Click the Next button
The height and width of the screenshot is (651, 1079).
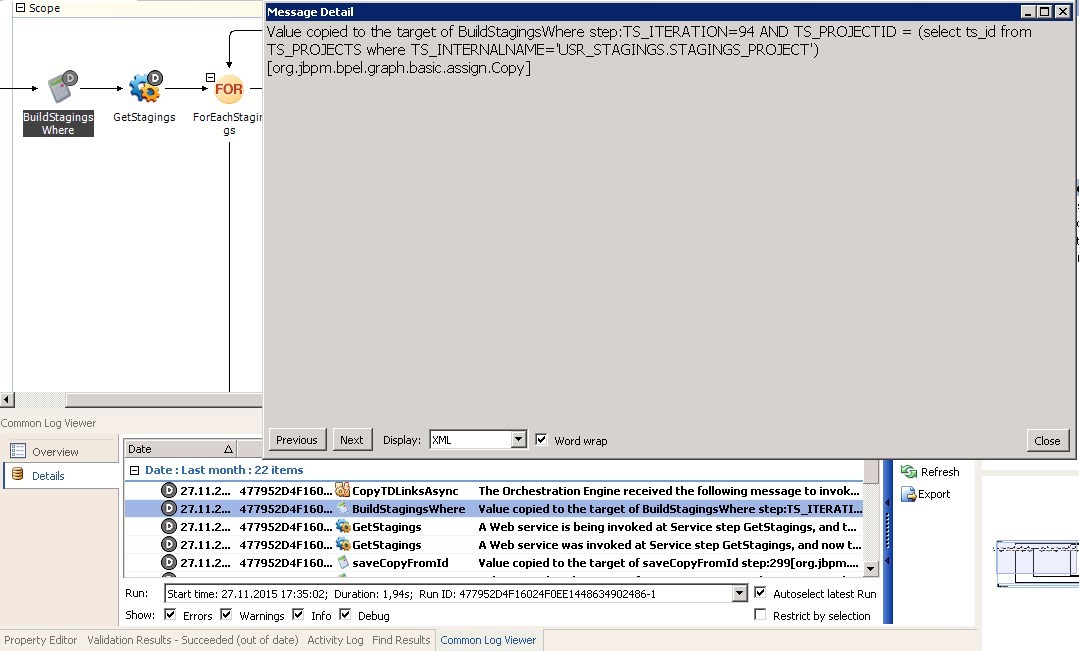point(351,440)
